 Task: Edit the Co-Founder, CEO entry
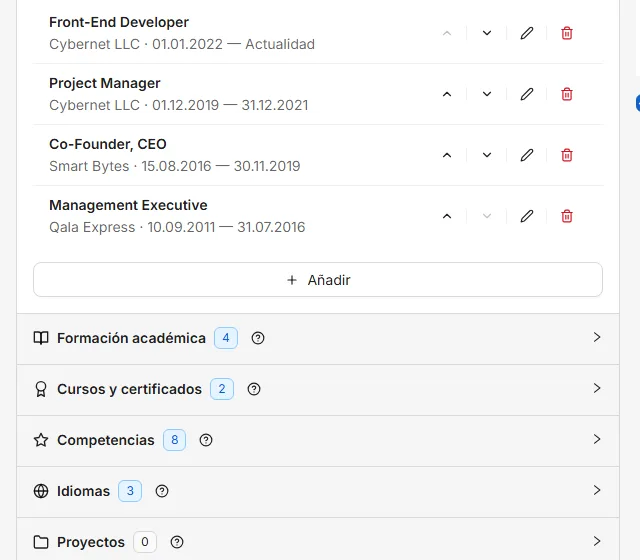click(x=527, y=155)
